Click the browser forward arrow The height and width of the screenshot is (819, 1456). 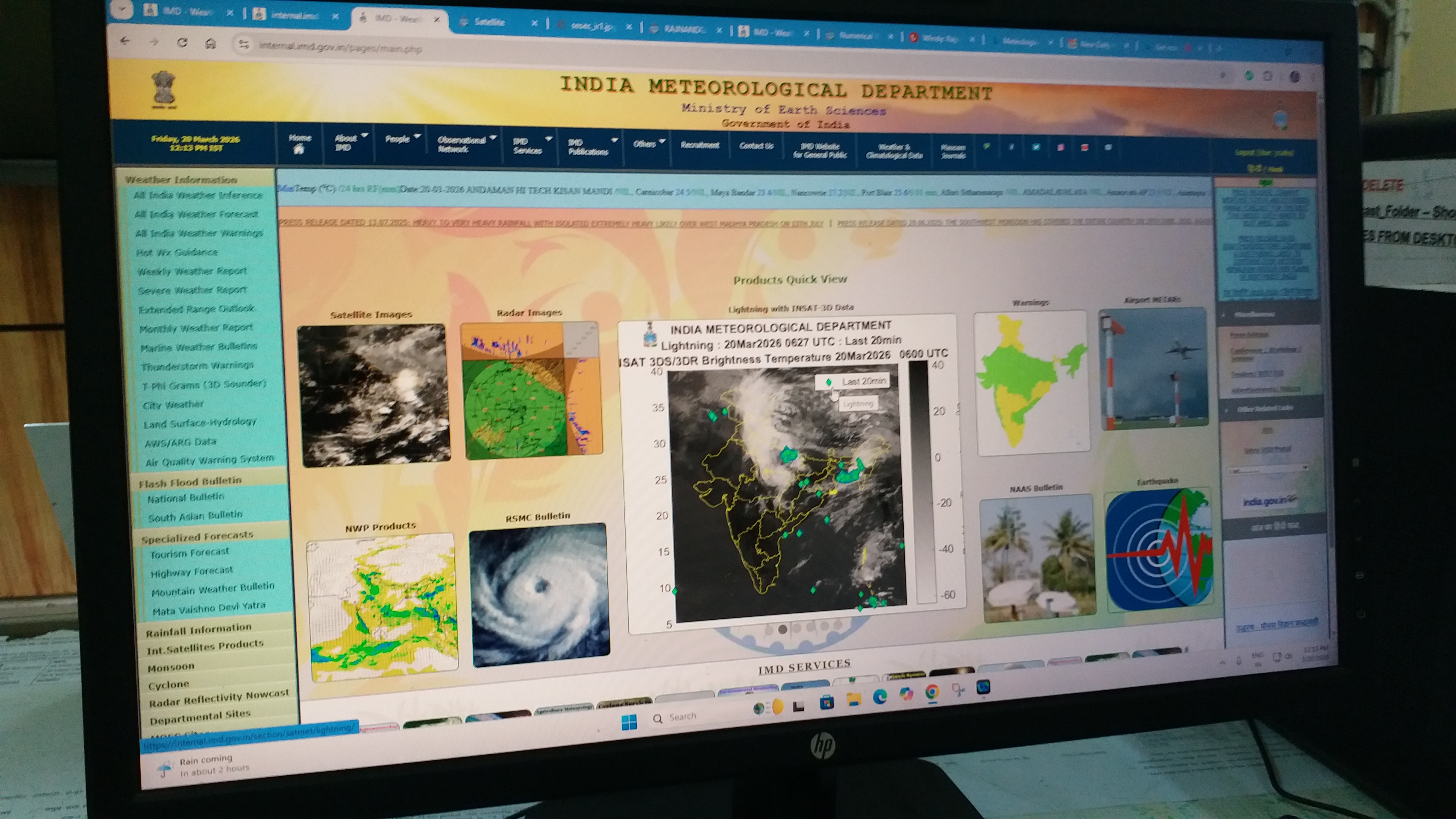click(x=154, y=42)
